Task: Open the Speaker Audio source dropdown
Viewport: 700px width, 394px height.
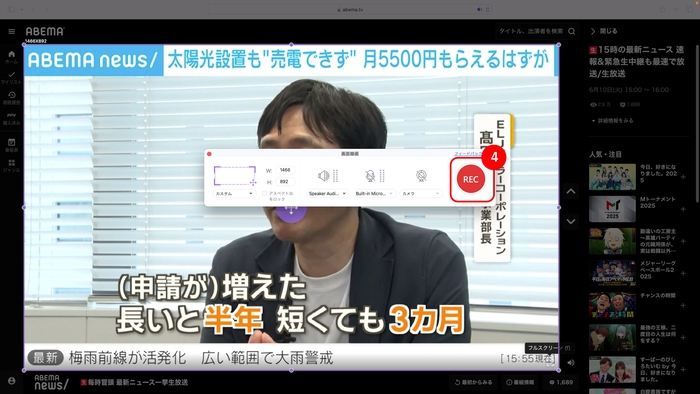Action: tap(328, 194)
